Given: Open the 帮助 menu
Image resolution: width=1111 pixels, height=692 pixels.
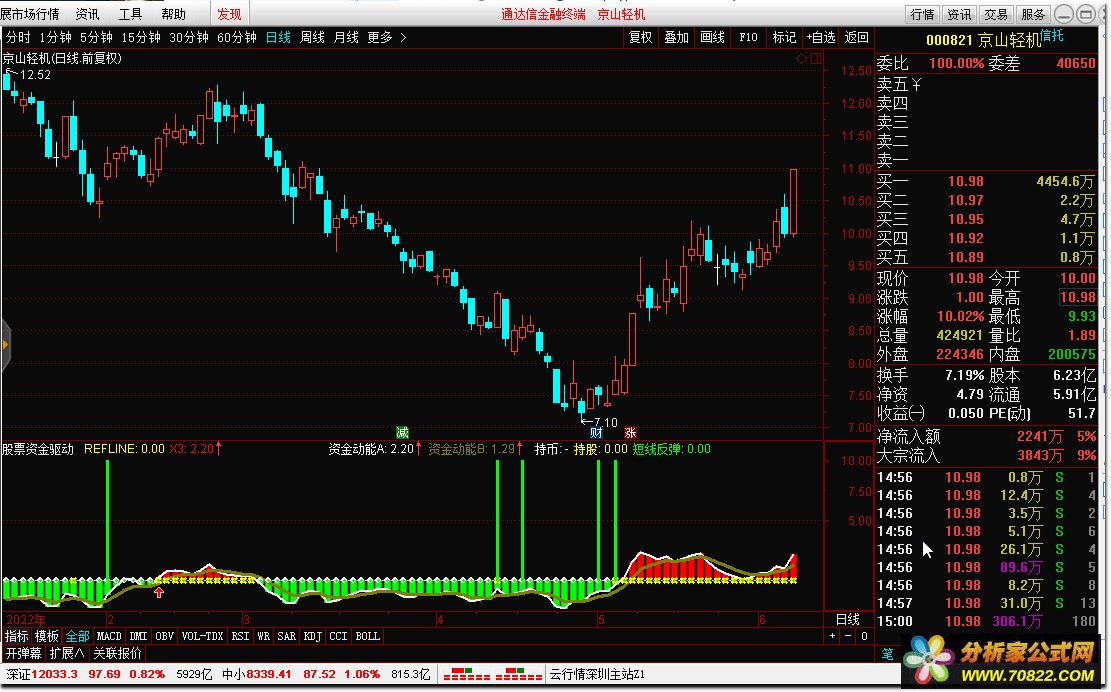Looking at the screenshot, I should [x=173, y=14].
